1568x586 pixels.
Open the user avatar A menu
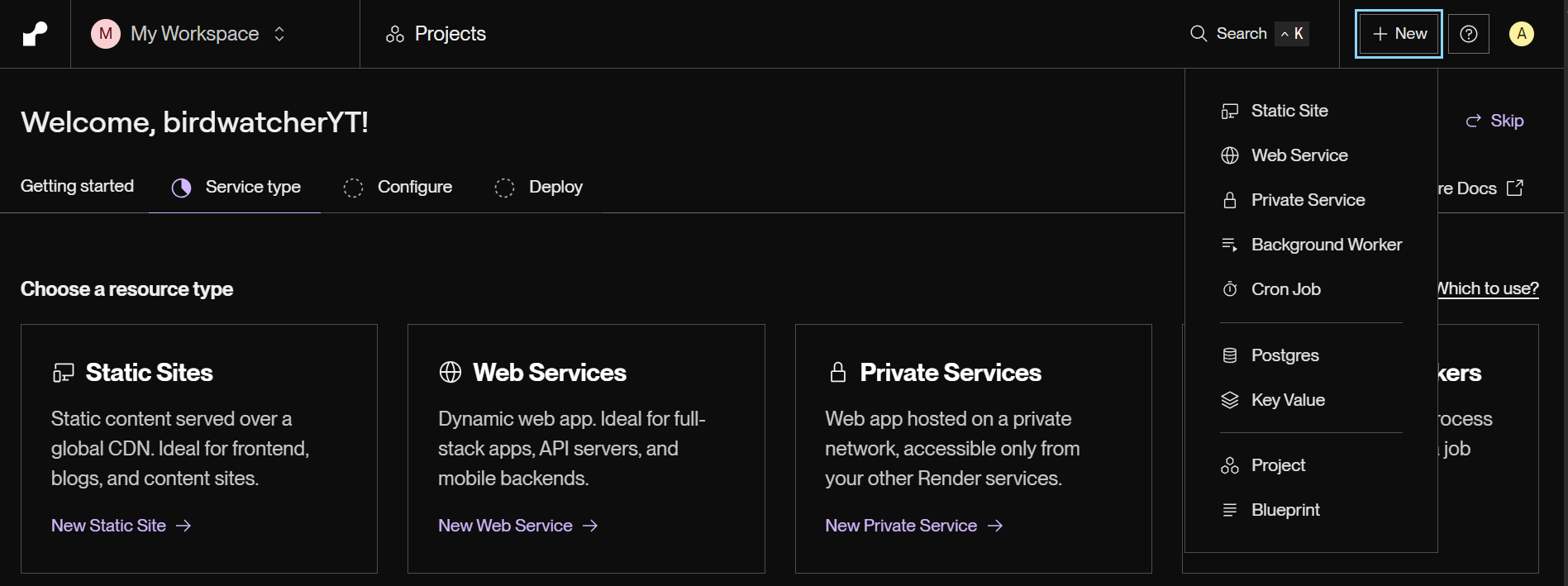point(1522,34)
